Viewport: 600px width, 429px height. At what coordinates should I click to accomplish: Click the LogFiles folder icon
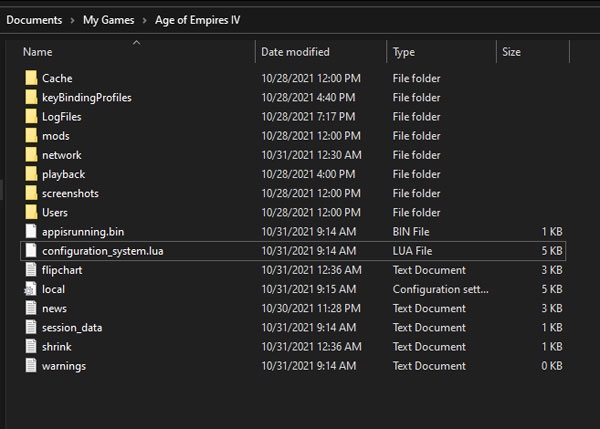point(31,116)
